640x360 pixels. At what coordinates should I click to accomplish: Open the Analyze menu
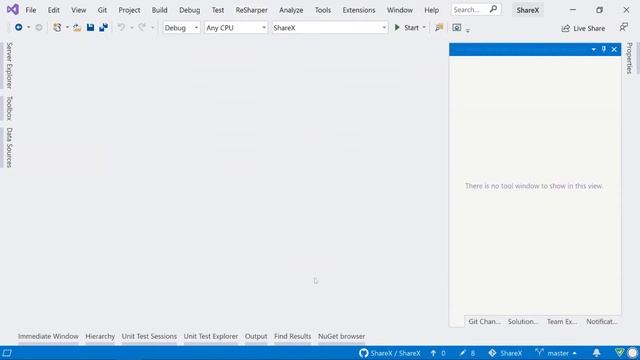291,10
